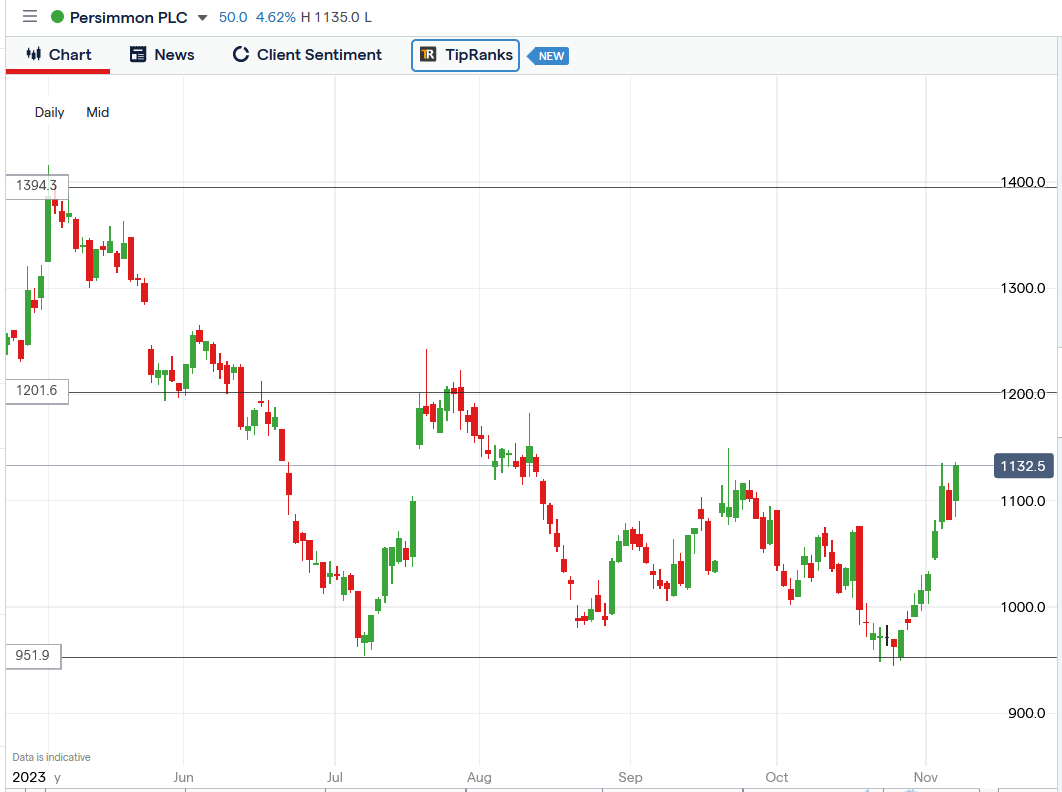Open the News tab
The image size is (1062, 792).
(162, 55)
